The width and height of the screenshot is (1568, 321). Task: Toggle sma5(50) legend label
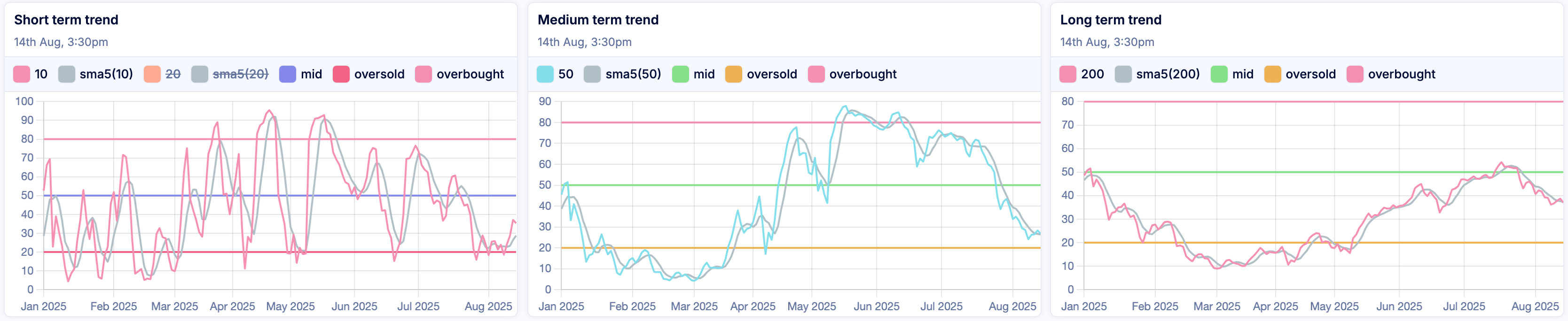pos(633,74)
